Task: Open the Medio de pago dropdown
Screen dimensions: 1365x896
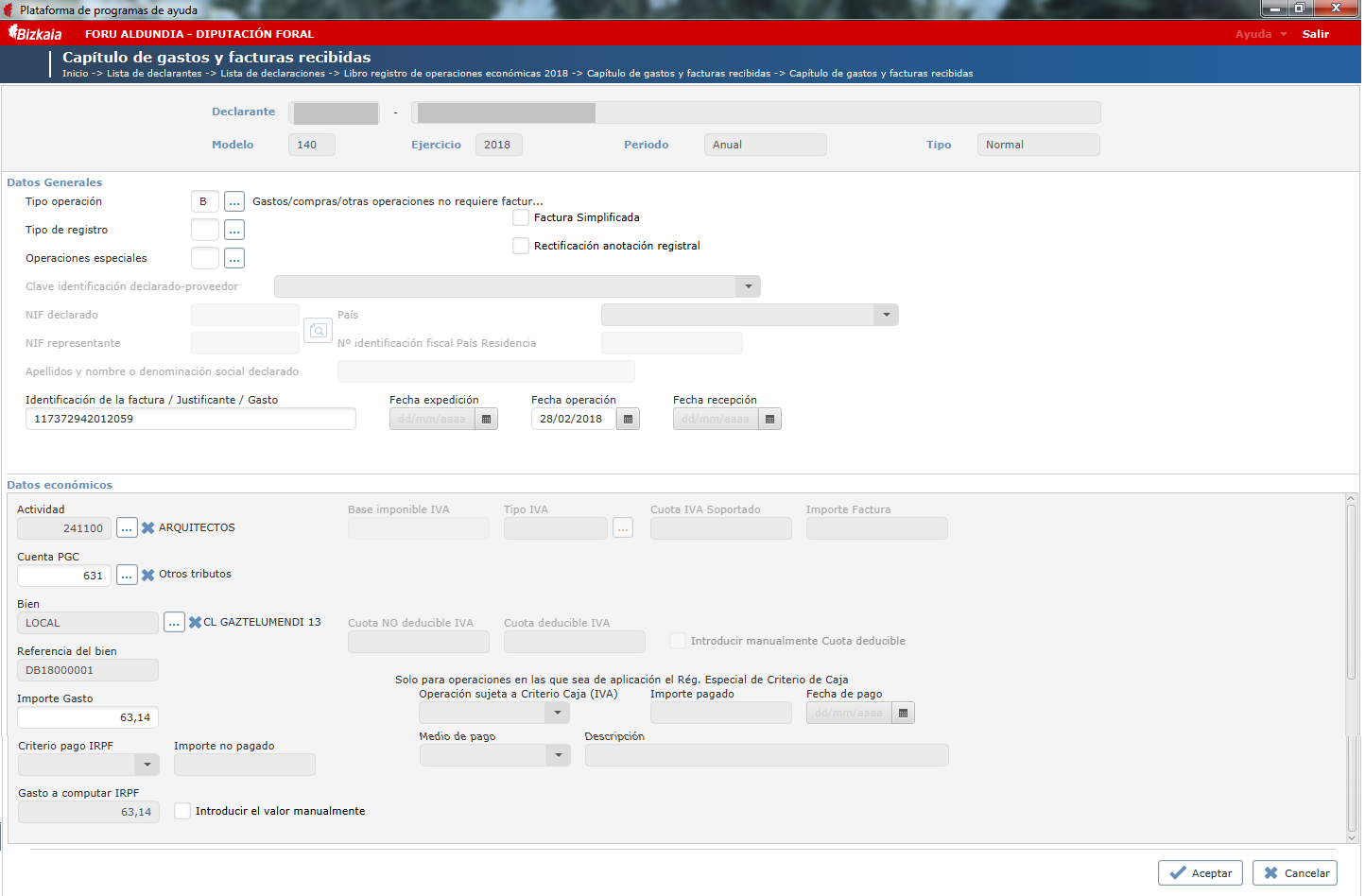Action: (559, 755)
